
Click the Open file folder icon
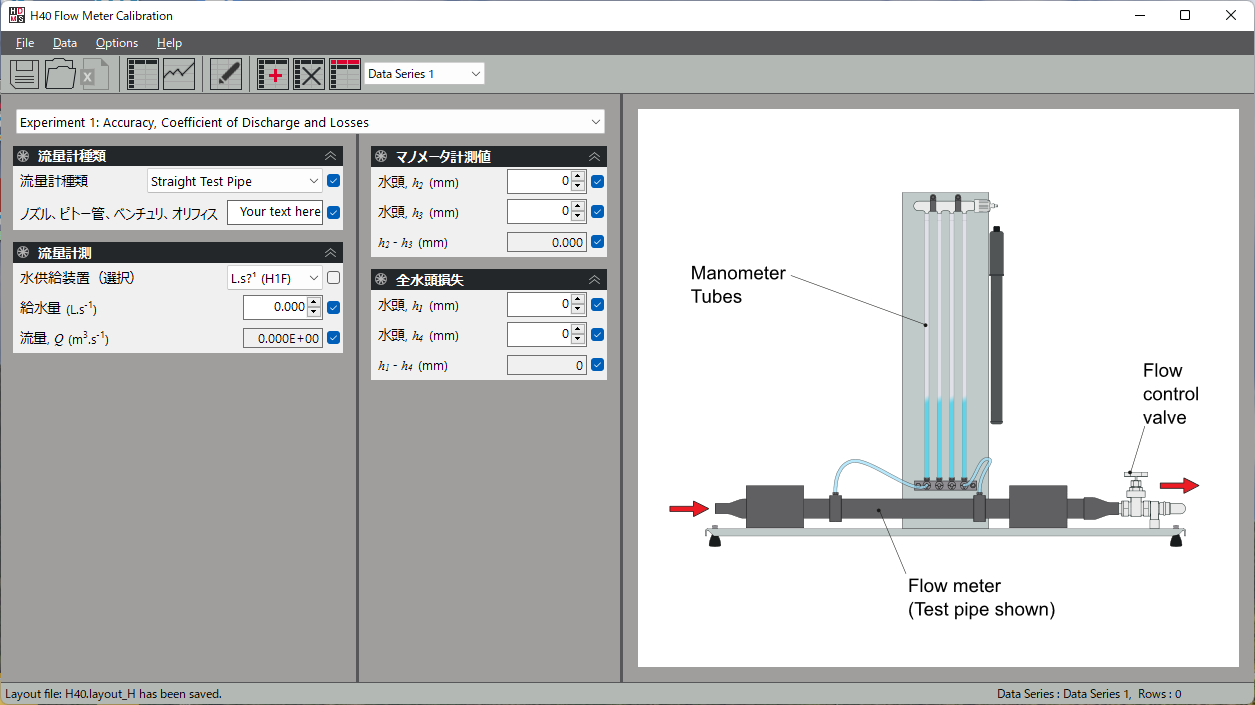pos(60,74)
